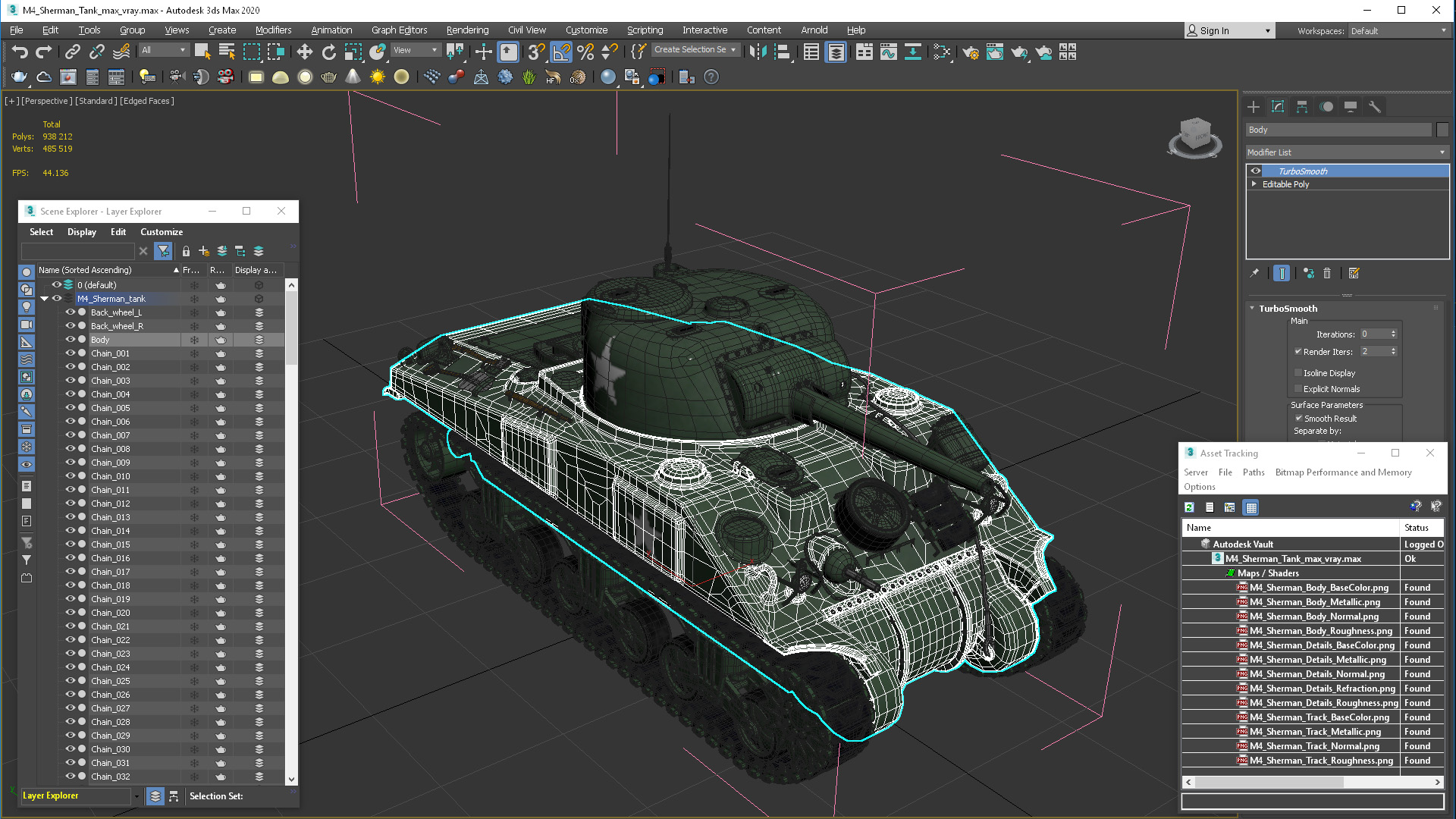
Task: Open the Graph Editors menu
Action: click(x=399, y=30)
